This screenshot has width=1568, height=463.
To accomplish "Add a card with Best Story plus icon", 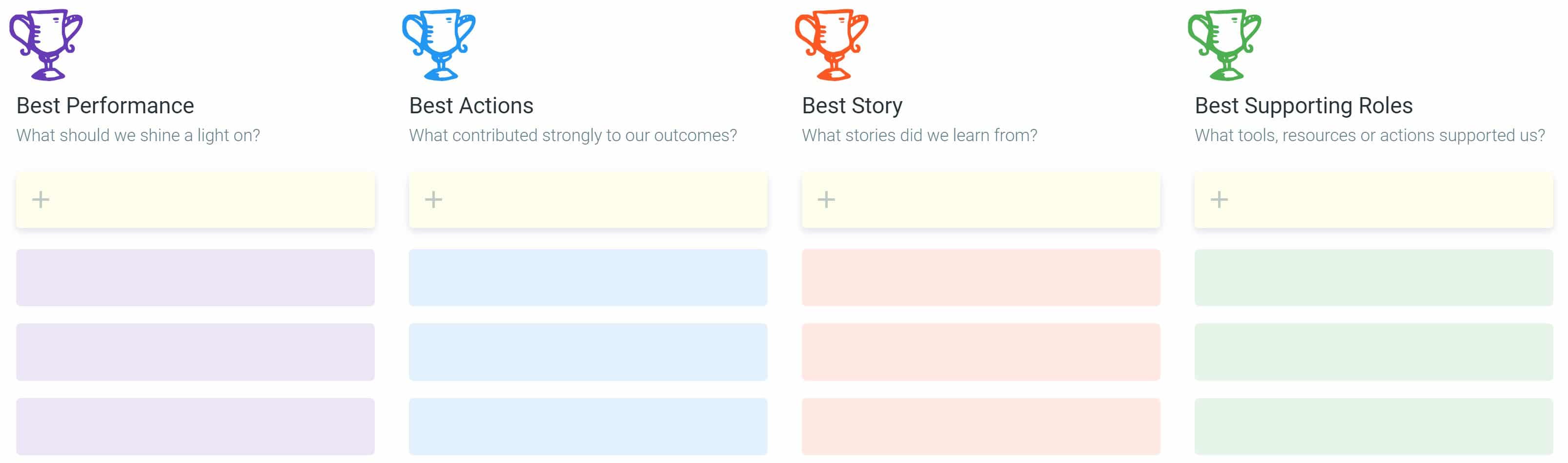I will click(x=826, y=200).
